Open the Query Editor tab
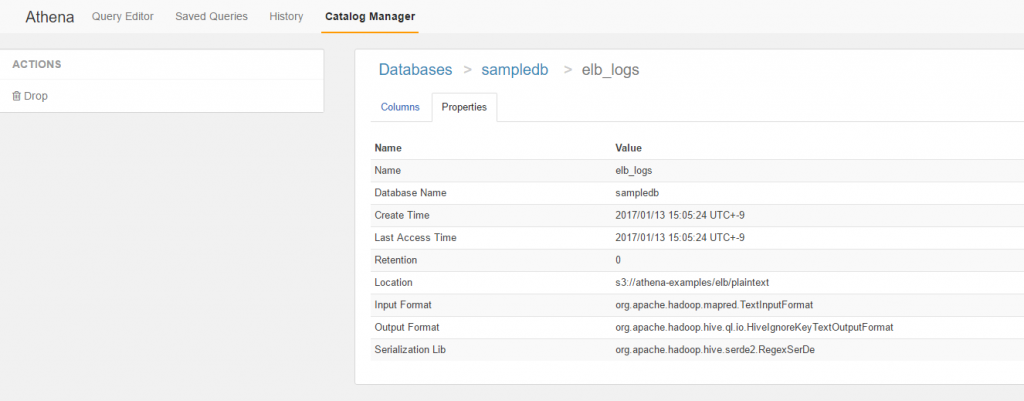The height and width of the screenshot is (401, 1024). pyautogui.click(x=123, y=16)
